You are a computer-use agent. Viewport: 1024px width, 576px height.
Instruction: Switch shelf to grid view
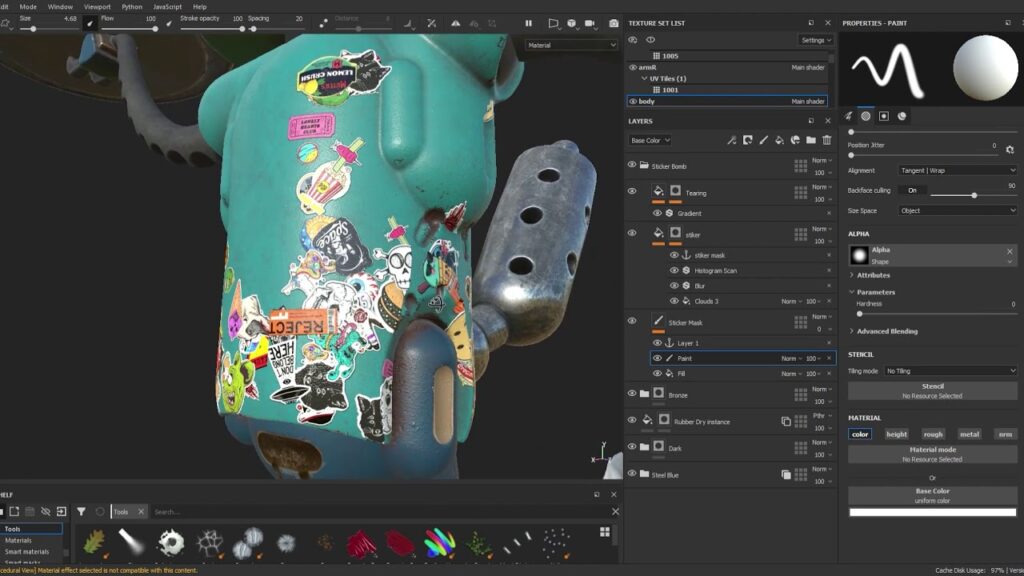pyautogui.click(x=605, y=532)
